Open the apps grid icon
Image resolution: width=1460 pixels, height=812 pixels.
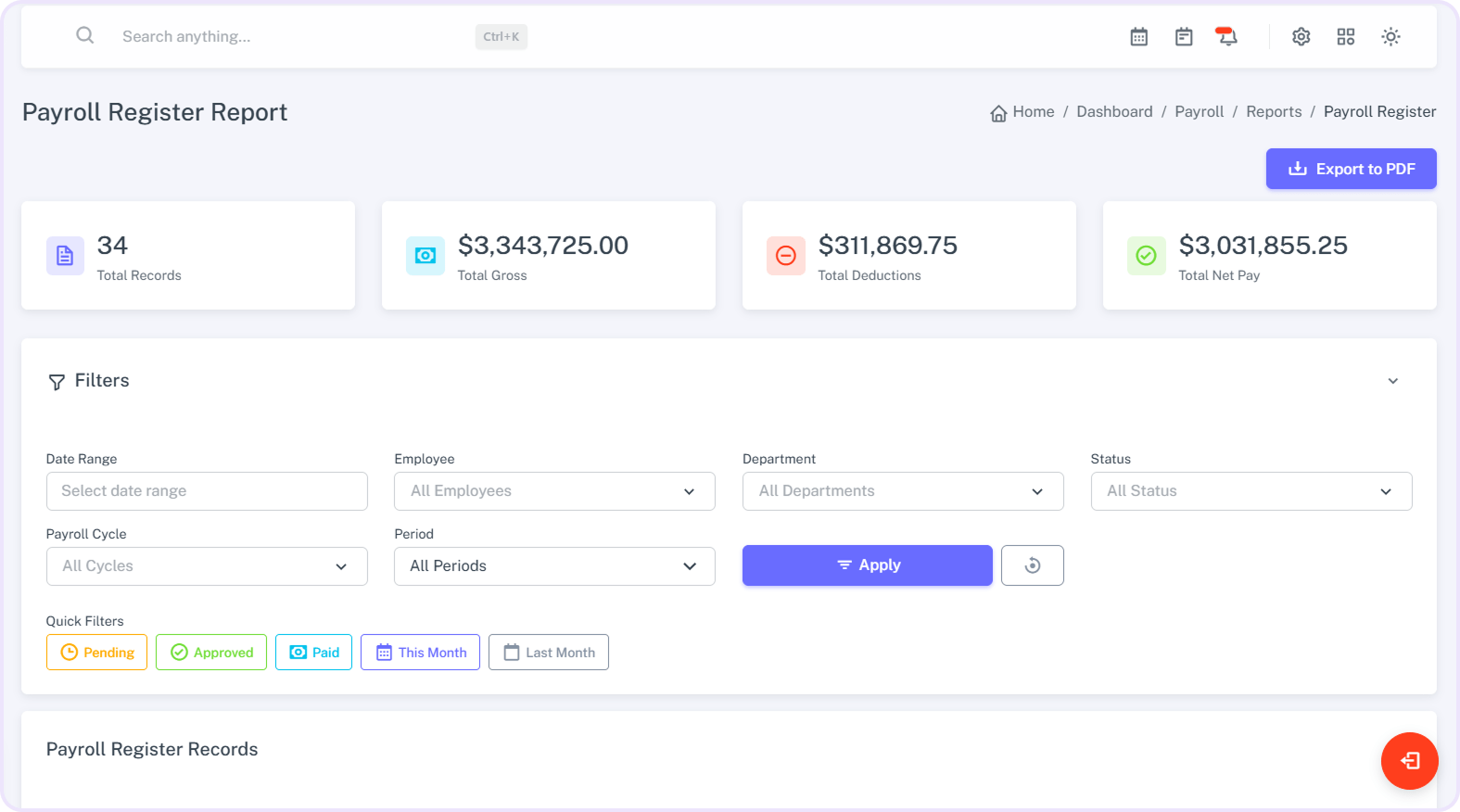(1346, 37)
